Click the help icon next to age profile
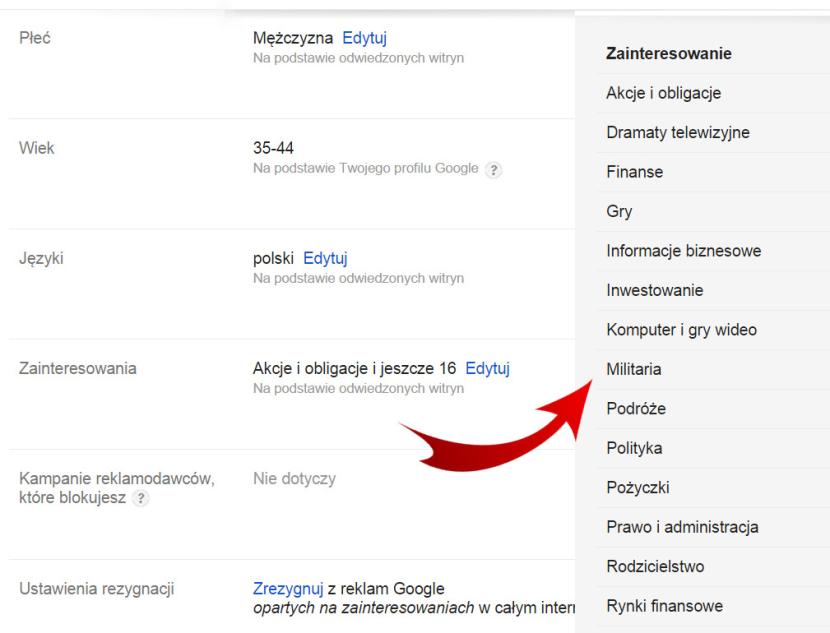The width and height of the screenshot is (830, 633). pyautogui.click(x=493, y=170)
